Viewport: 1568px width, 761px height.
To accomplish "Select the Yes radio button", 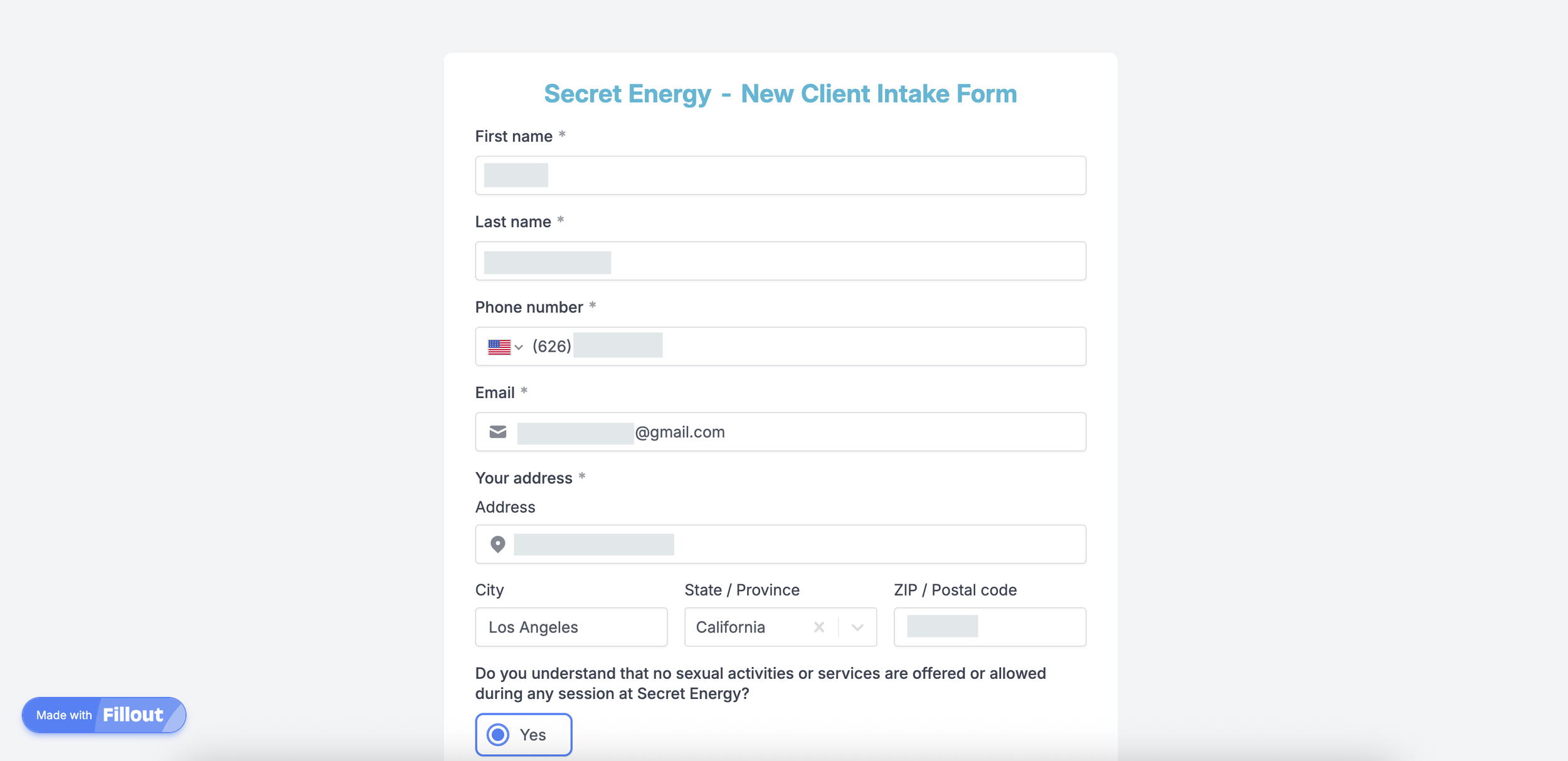I will click(x=498, y=735).
